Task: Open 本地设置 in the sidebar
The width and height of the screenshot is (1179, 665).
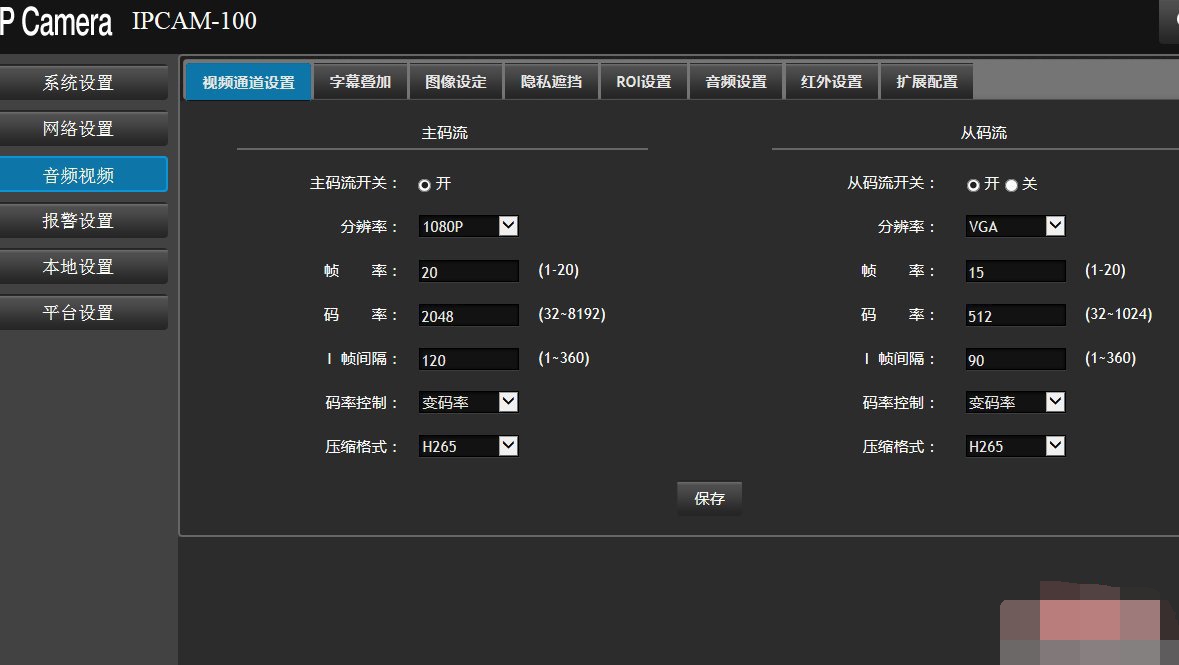Action: click(83, 266)
